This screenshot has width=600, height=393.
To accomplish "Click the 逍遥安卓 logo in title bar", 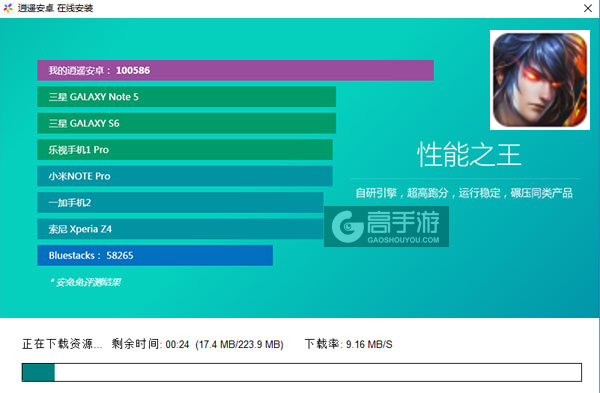I will (x=8, y=8).
